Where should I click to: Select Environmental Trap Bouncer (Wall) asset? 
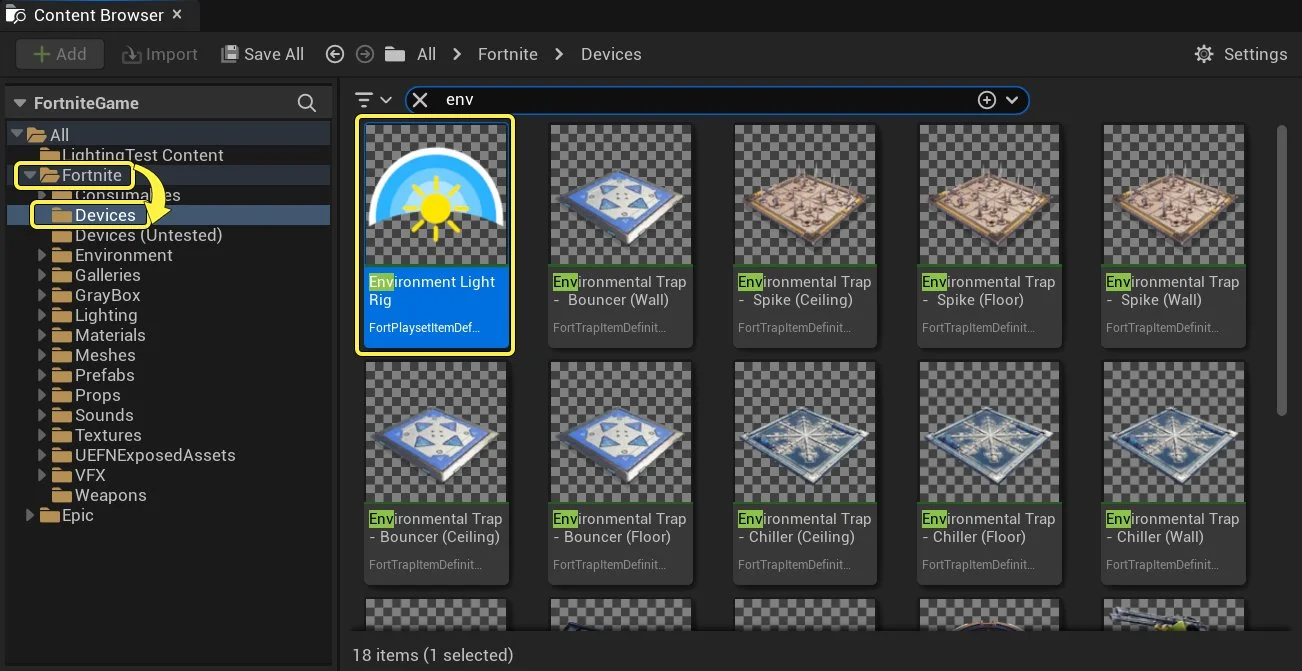pyautogui.click(x=620, y=235)
